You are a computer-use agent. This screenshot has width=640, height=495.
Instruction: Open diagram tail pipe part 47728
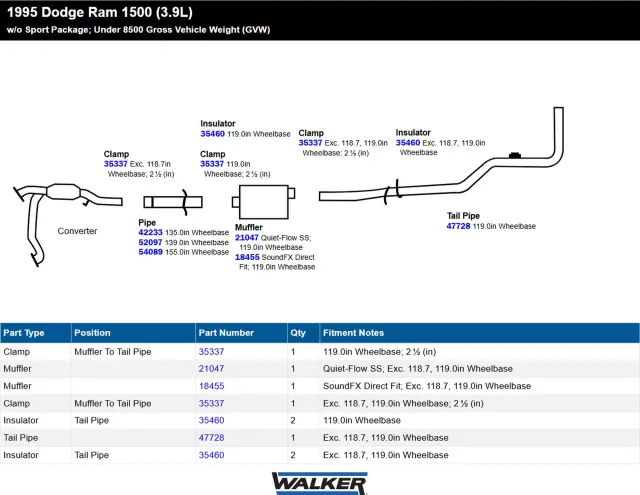458,226
